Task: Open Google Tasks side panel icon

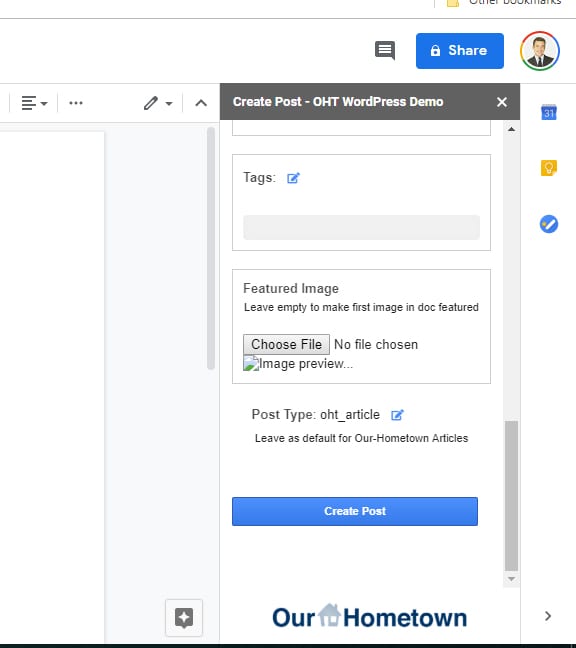Action: tap(549, 224)
